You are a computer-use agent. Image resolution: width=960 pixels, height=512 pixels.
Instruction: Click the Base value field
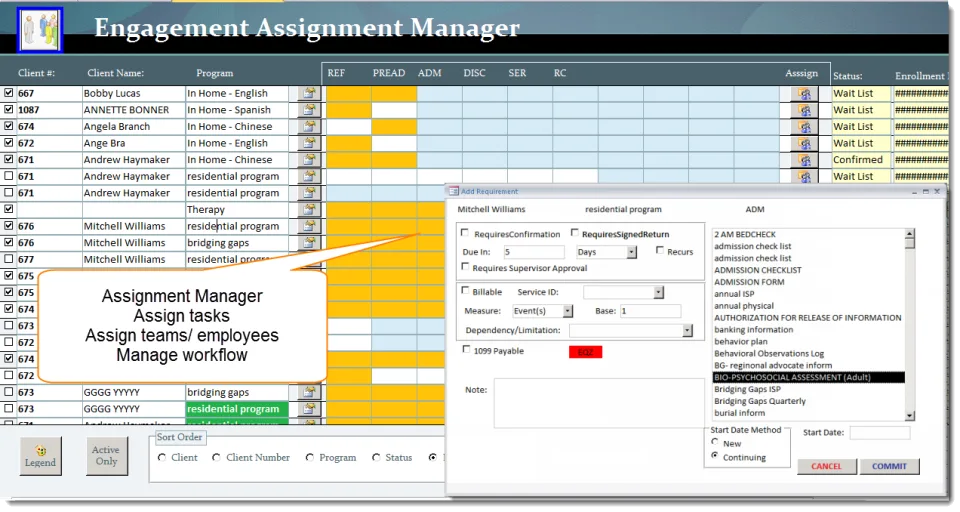650,311
